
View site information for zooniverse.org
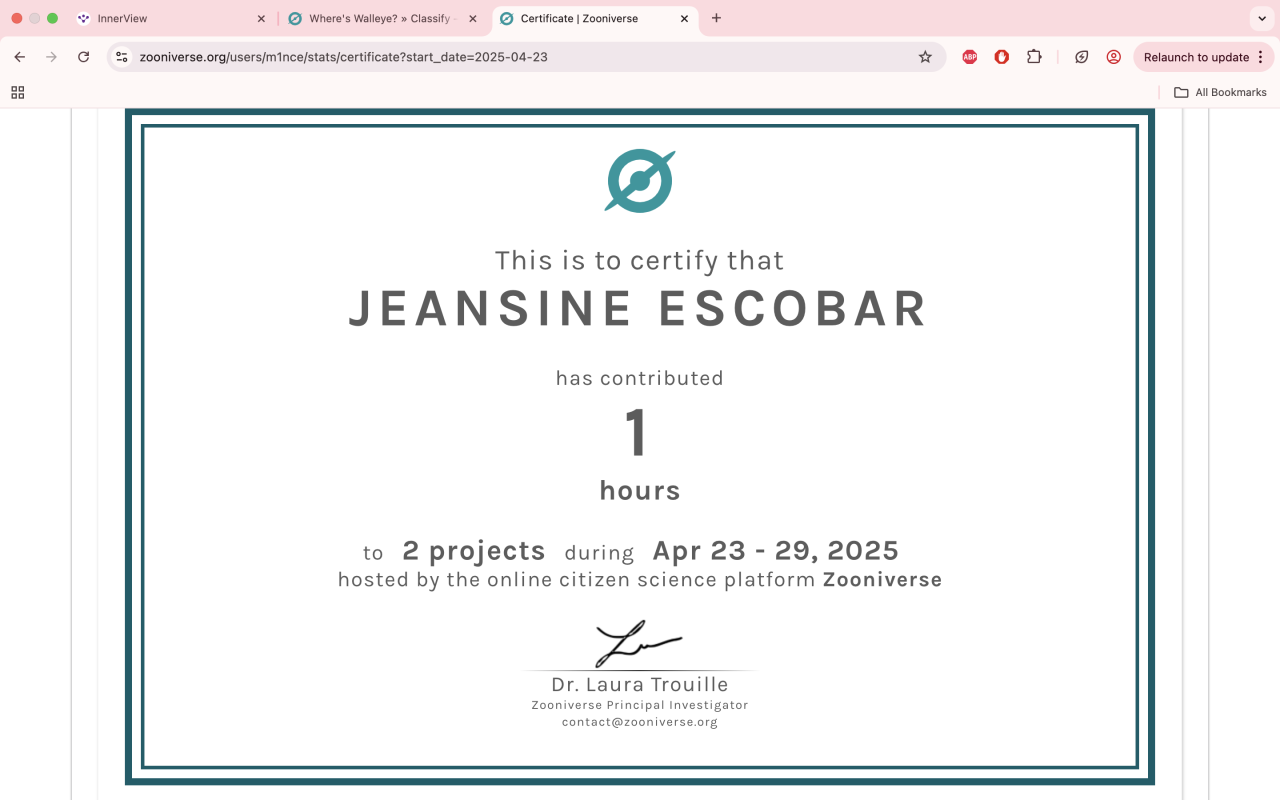click(x=122, y=57)
